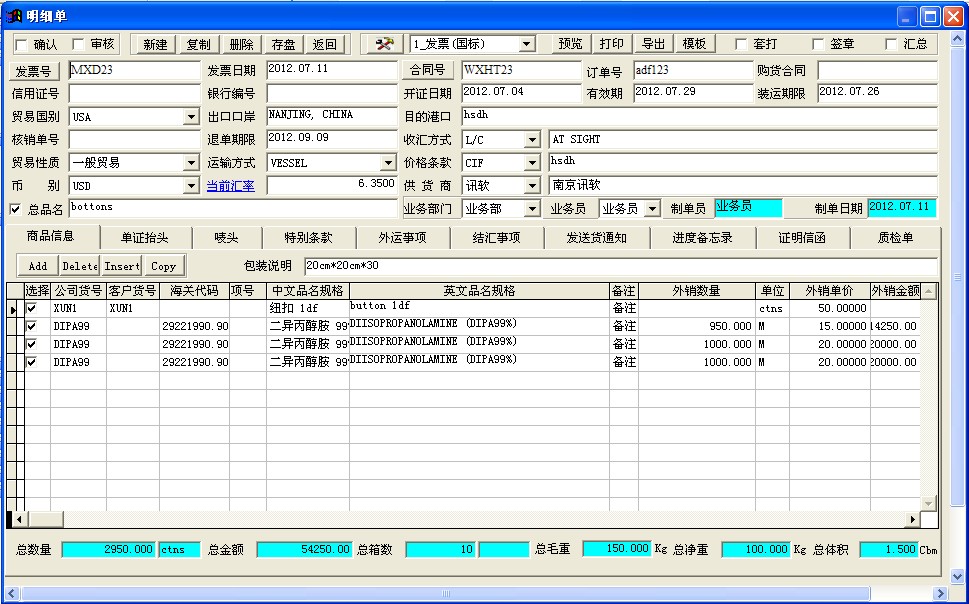Click the Copy row button
The height and width of the screenshot is (604, 969).
click(164, 266)
